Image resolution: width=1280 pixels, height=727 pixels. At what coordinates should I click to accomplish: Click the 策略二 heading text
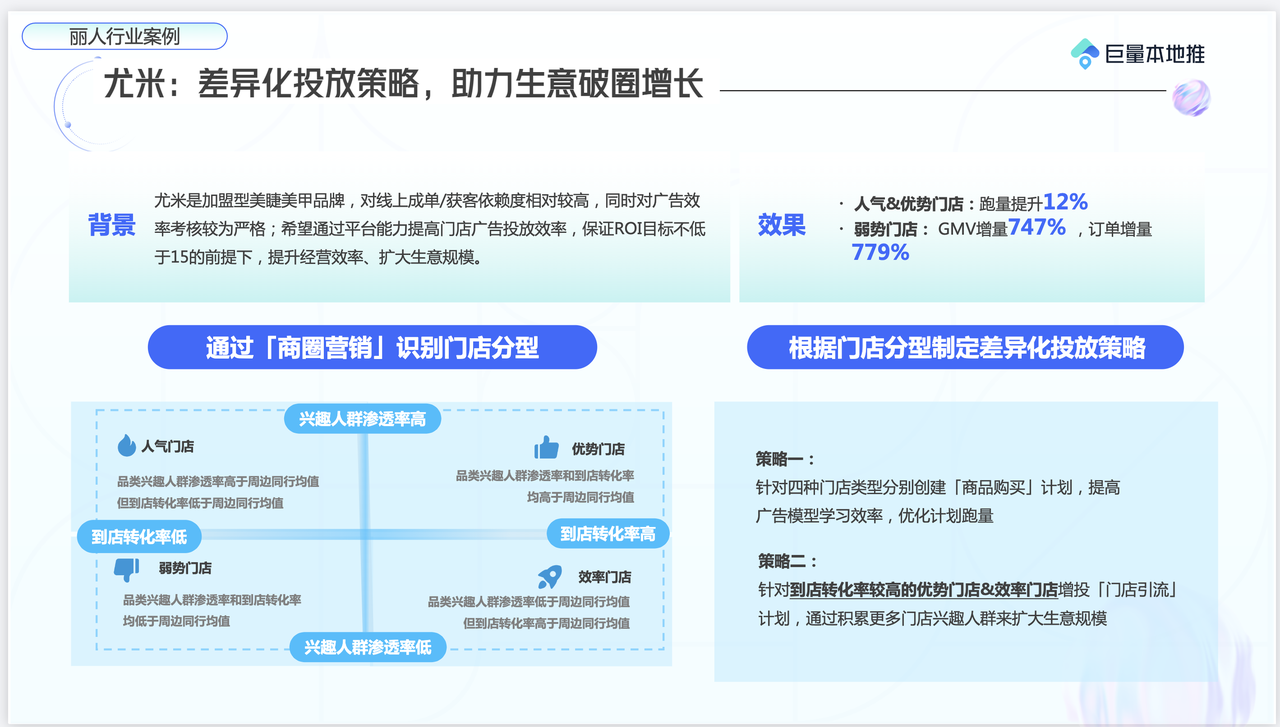click(788, 561)
